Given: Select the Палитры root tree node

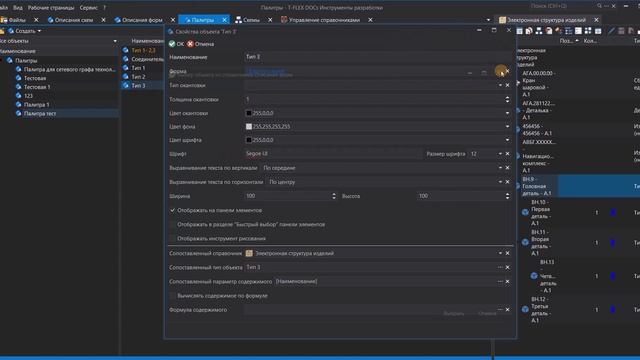Looking at the screenshot, I should pyautogui.click(x=26, y=60).
